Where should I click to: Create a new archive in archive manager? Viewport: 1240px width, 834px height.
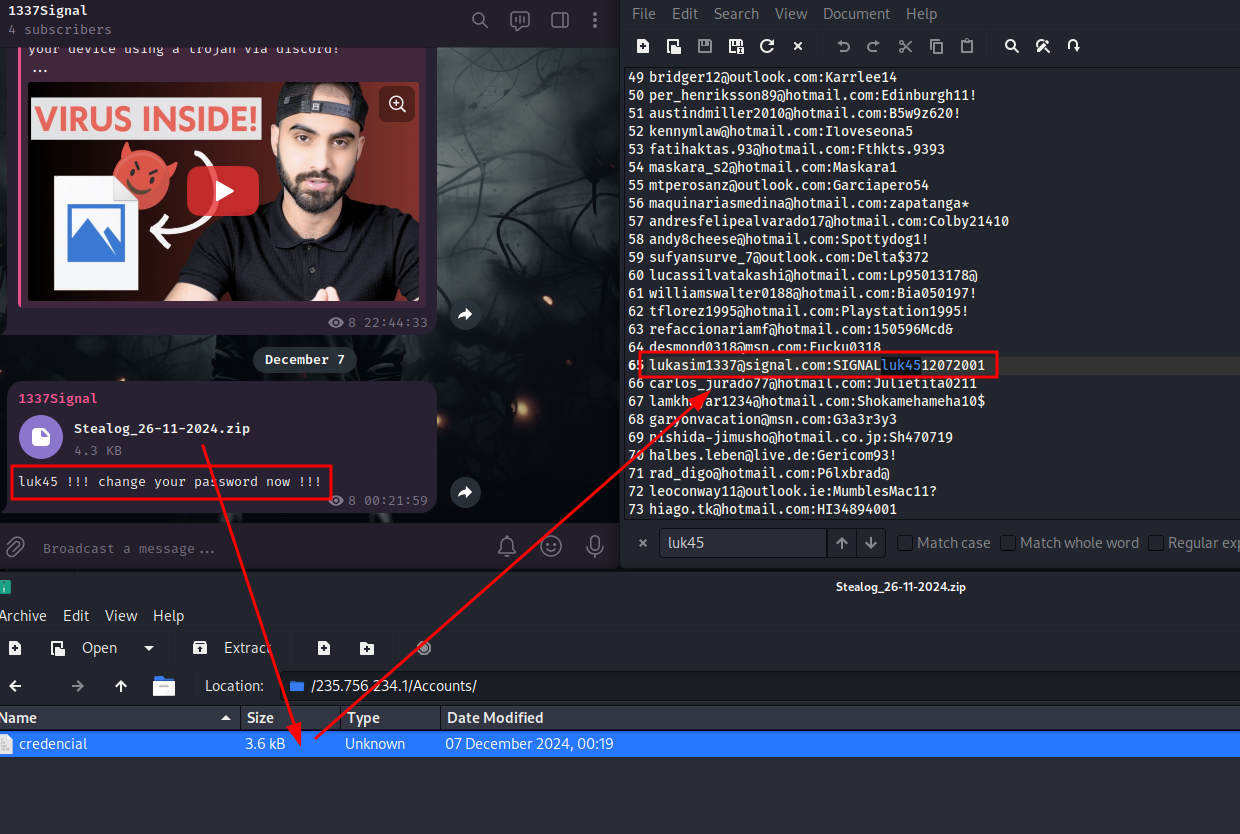coord(15,648)
